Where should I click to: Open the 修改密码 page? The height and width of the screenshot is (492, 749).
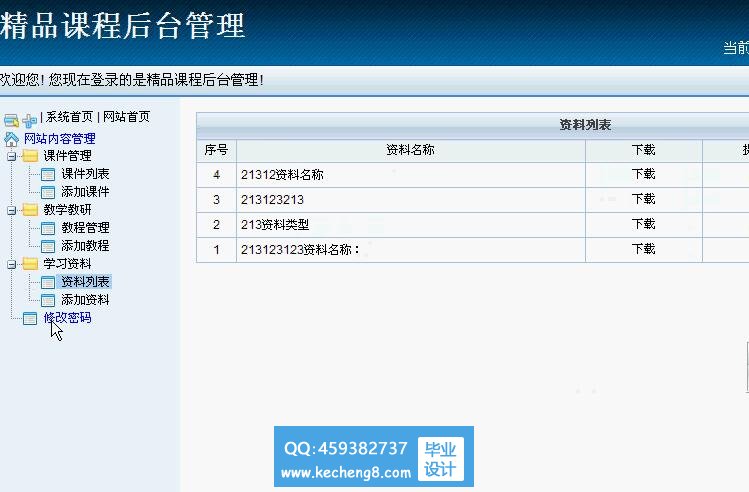point(67,318)
